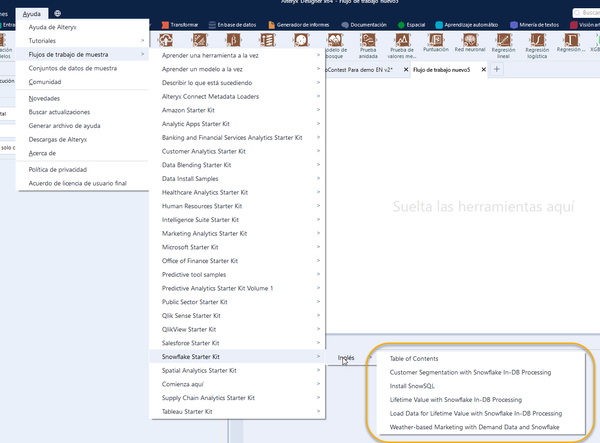Expand the Amazon Starter Kit submenu
This screenshot has height=443, width=600.
pyautogui.click(x=237, y=110)
